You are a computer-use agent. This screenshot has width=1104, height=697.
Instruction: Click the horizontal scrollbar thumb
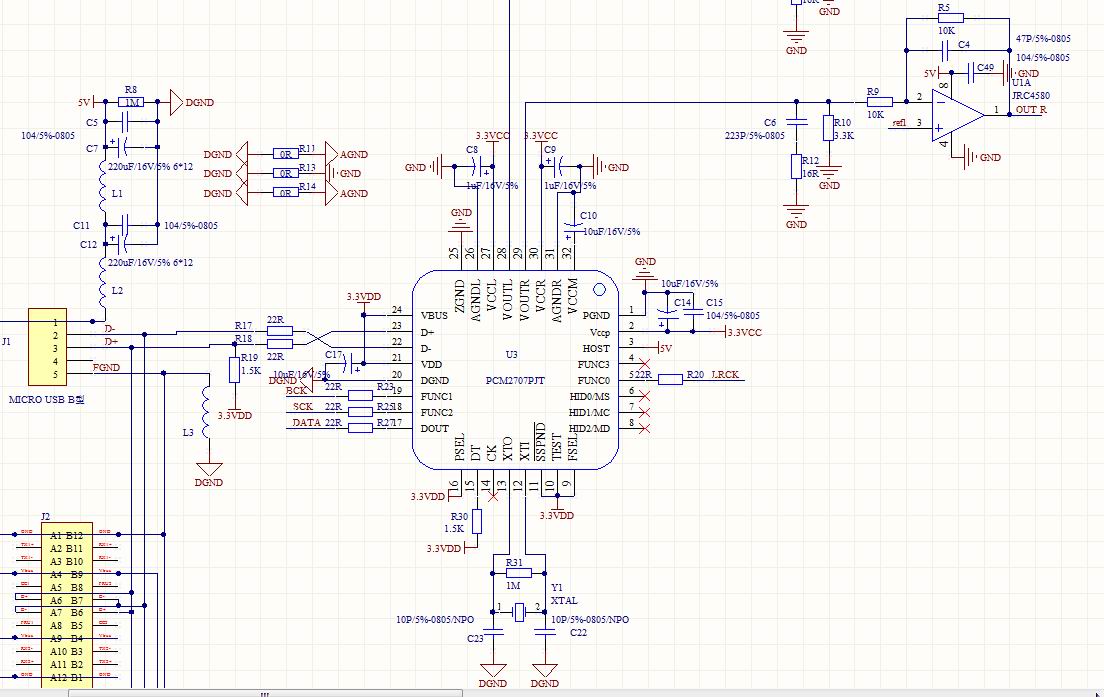click(x=265, y=693)
